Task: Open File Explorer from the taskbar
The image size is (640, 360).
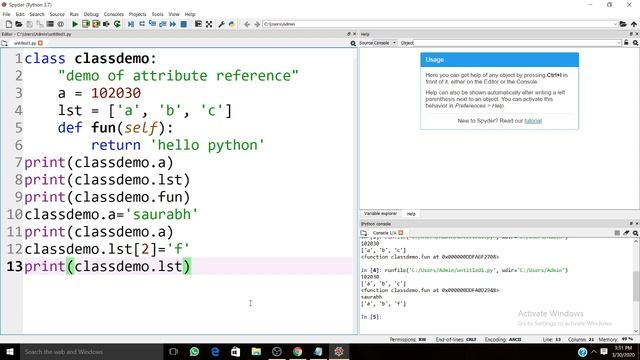Action: (256, 352)
